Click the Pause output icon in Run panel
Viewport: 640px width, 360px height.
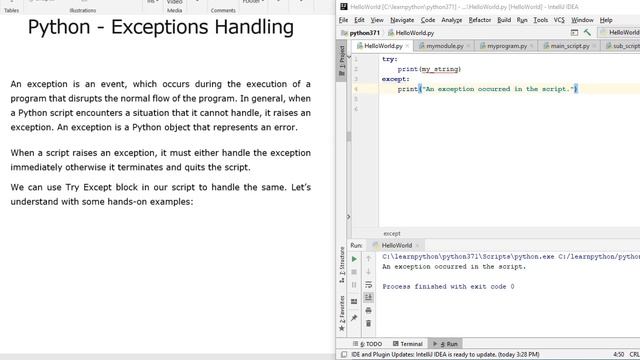click(354, 284)
